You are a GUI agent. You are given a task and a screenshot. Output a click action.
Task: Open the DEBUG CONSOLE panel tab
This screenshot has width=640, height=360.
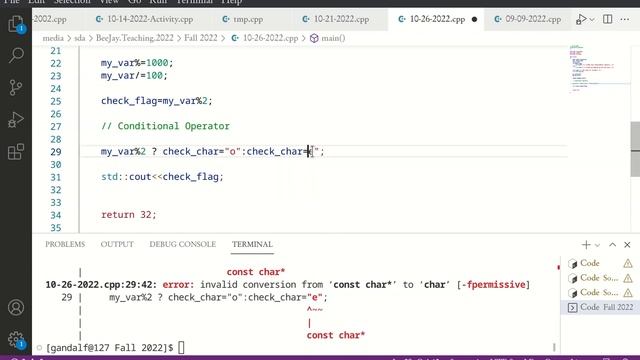click(182, 244)
